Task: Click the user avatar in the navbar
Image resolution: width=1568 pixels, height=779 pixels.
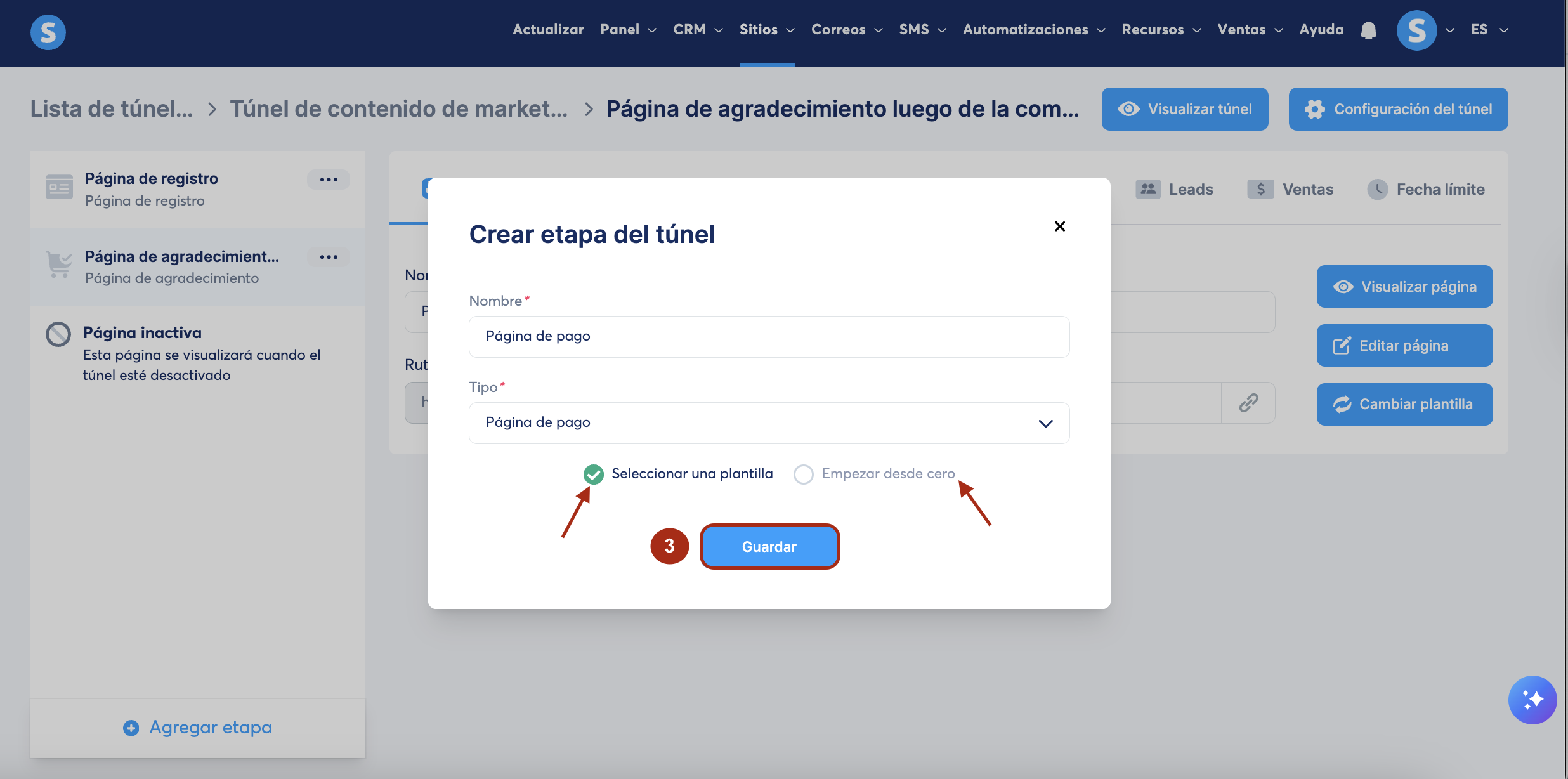Action: [x=1416, y=30]
